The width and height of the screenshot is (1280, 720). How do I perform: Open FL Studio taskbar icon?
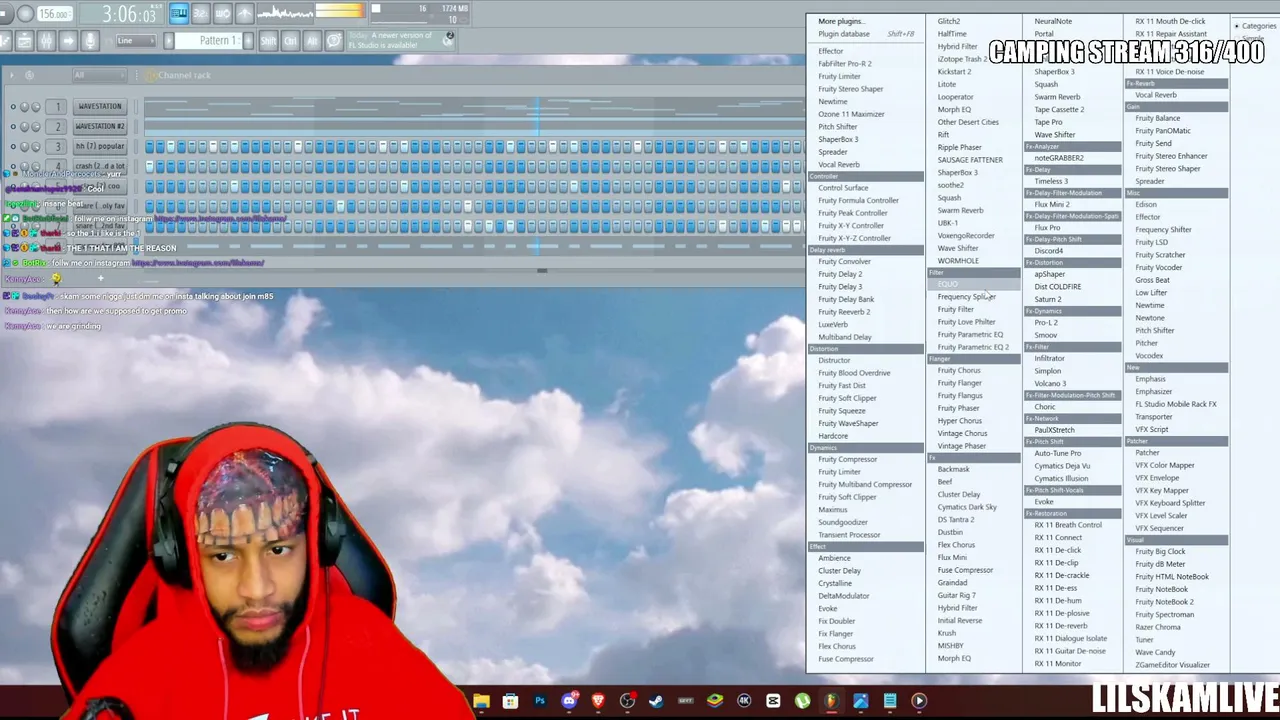831,701
